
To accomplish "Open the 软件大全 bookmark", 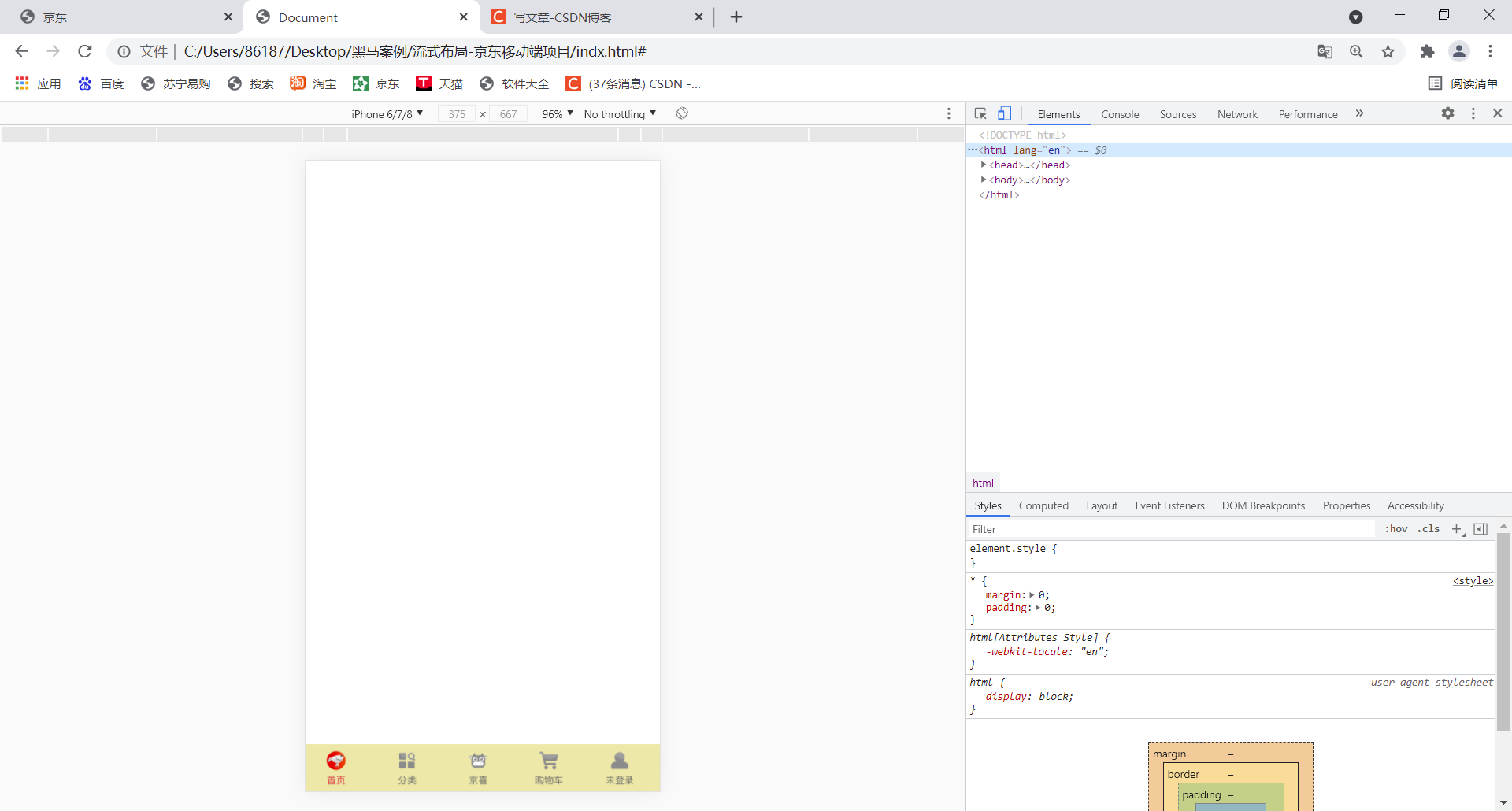I will (x=514, y=83).
